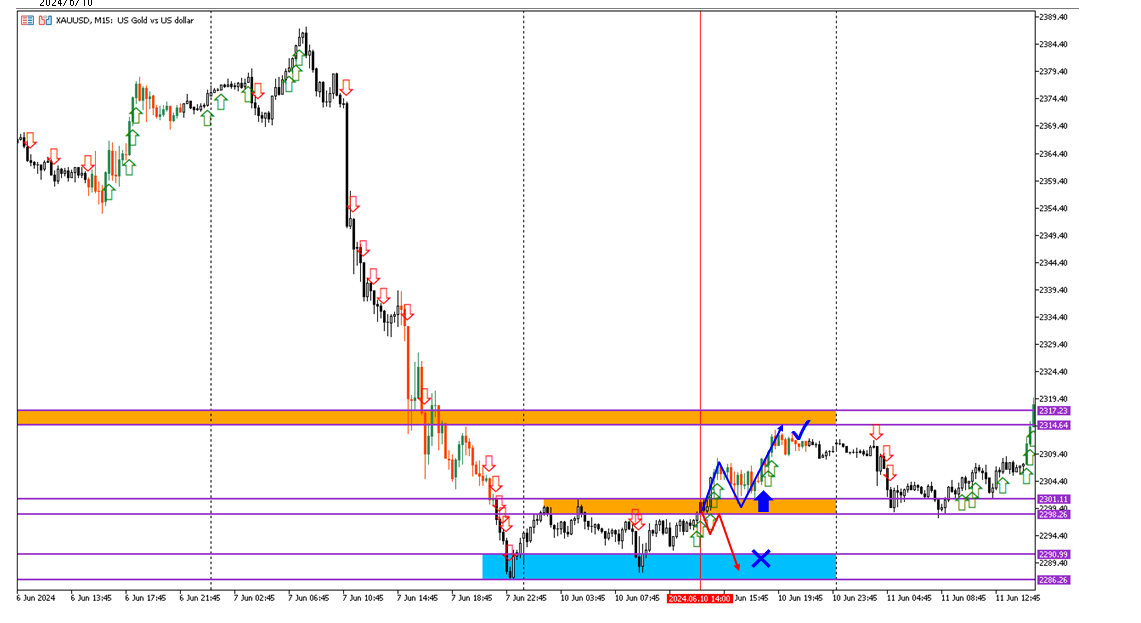Click the XAUUSD, M15 chart title text
Image resolution: width=1141 pixels, height=623 pixels.
click(124, 20)
